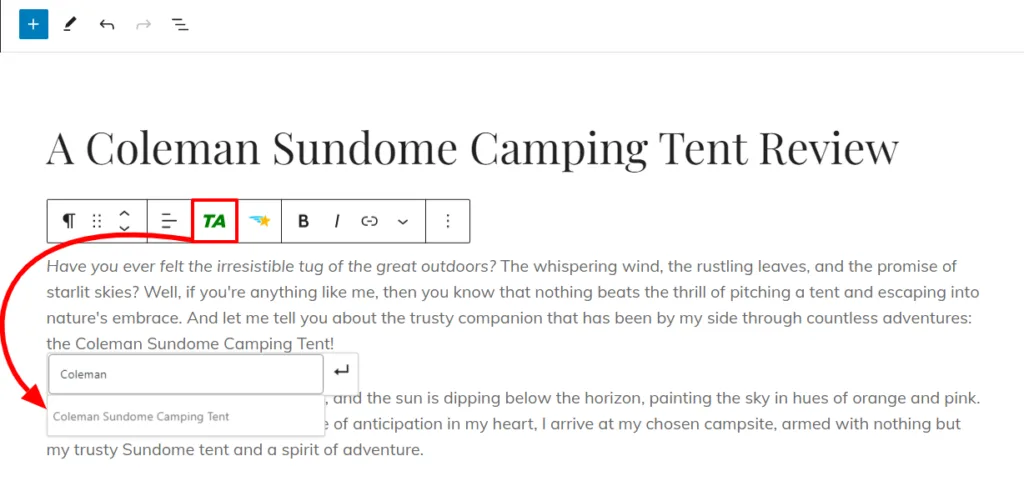Click the paragraph block type icon
Screen dimensions: 1024x491
(x=69, y=221)
